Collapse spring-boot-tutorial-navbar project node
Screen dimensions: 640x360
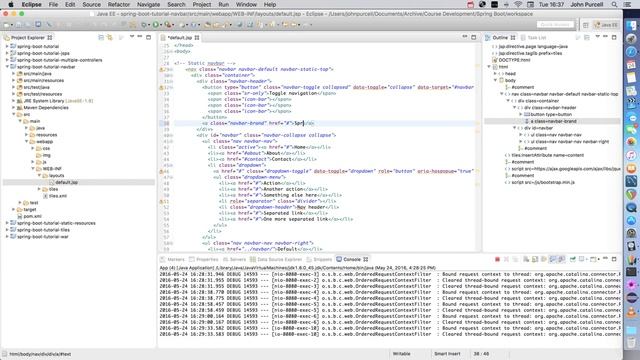click(x=7, y=67)
